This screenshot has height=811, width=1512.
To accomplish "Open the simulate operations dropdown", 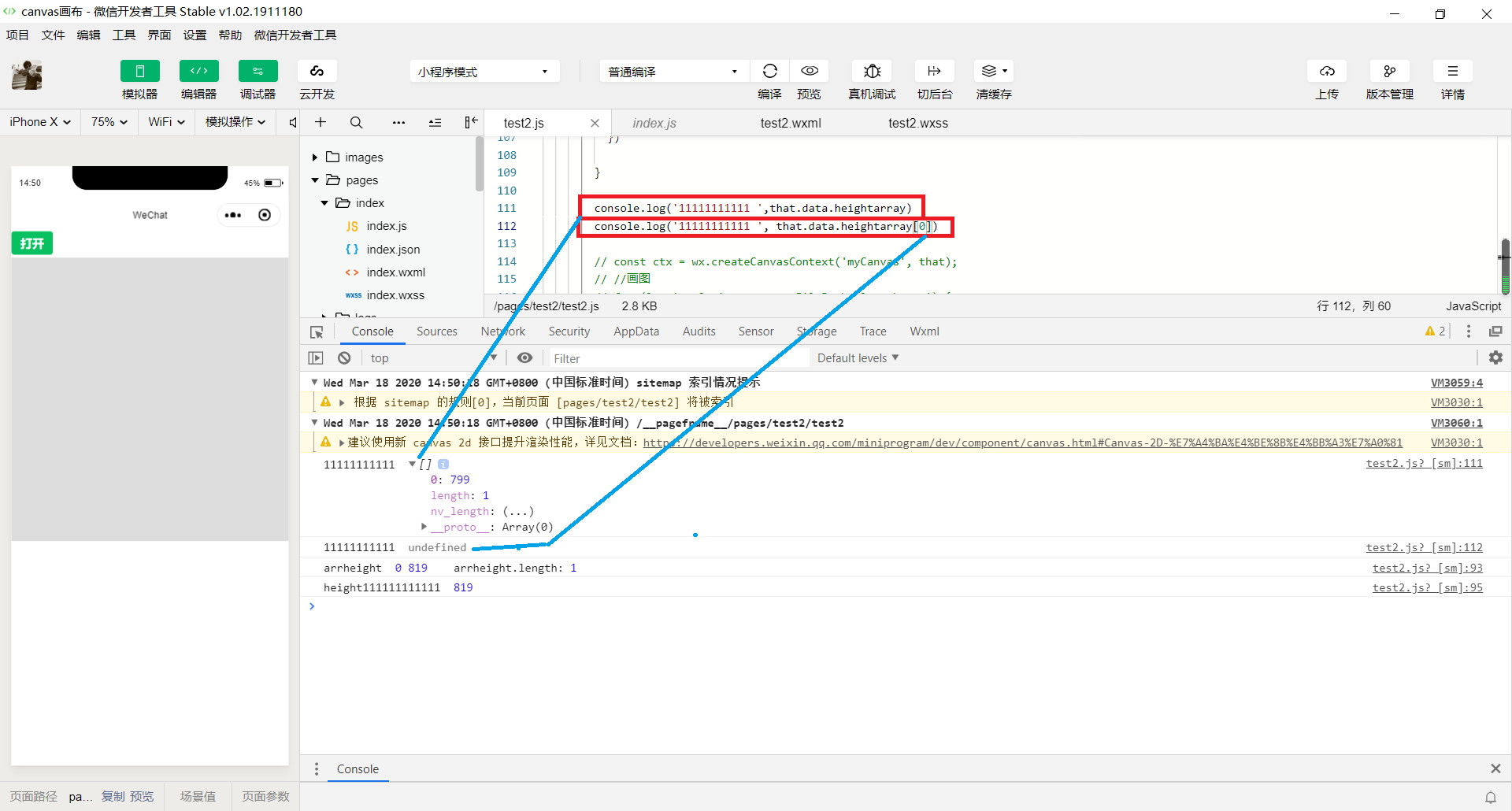I will 235,122.
